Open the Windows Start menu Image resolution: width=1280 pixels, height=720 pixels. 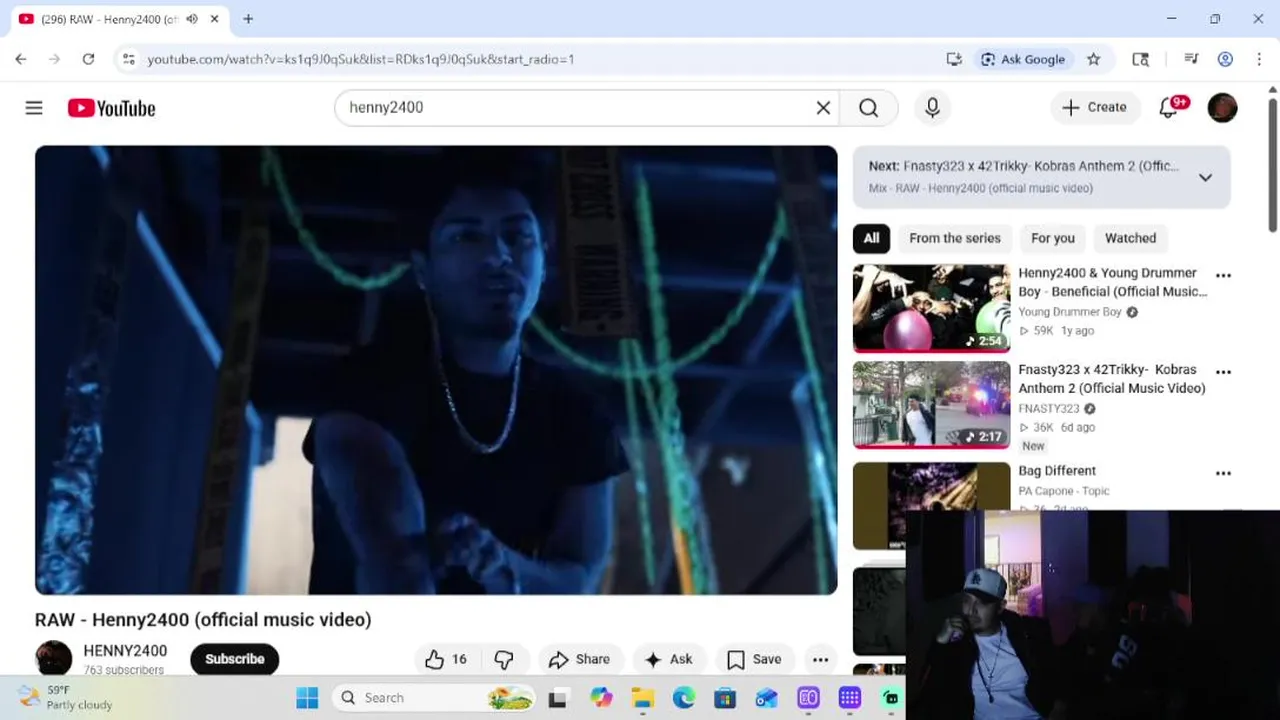click(307, 698)
